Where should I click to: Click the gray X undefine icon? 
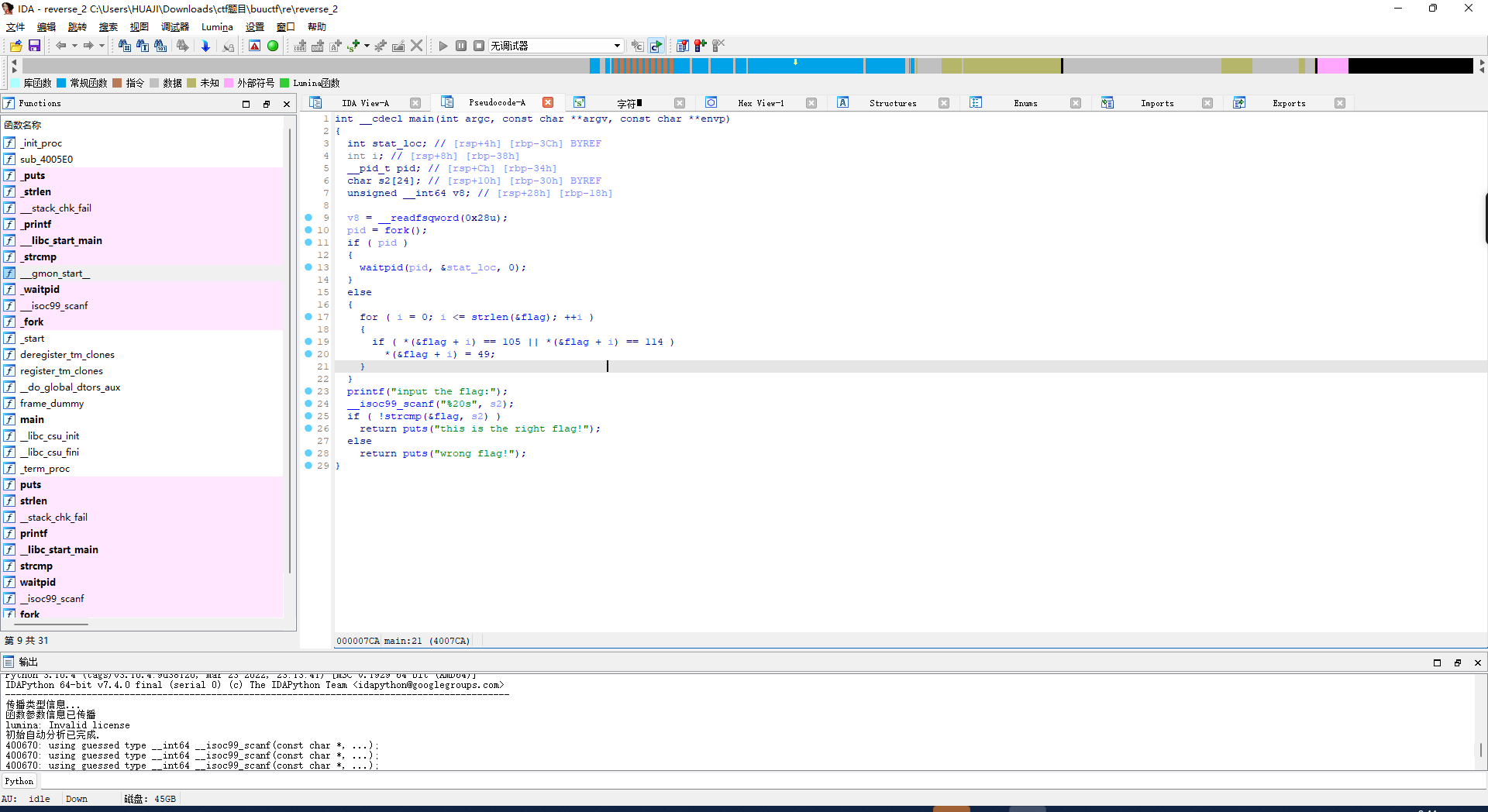tap(417, 46)
